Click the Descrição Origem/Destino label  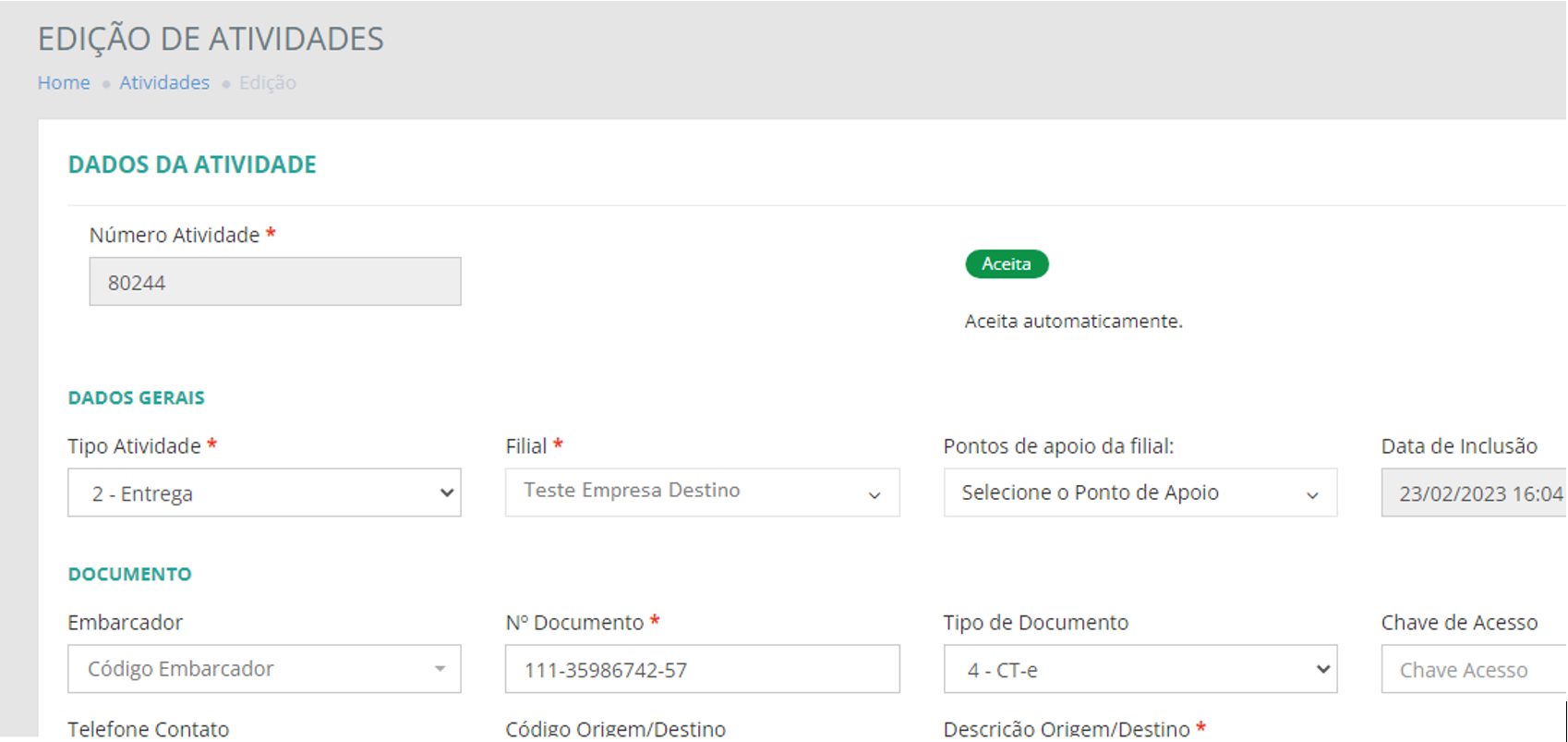[x=1066, y=729]
